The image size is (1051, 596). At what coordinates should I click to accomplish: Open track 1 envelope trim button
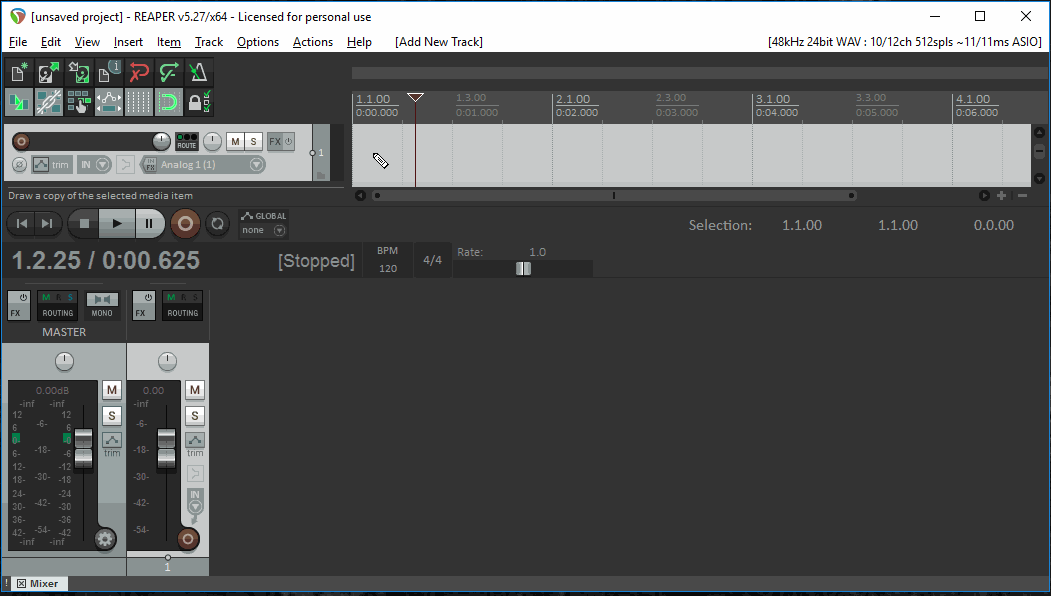click(51, 165)
